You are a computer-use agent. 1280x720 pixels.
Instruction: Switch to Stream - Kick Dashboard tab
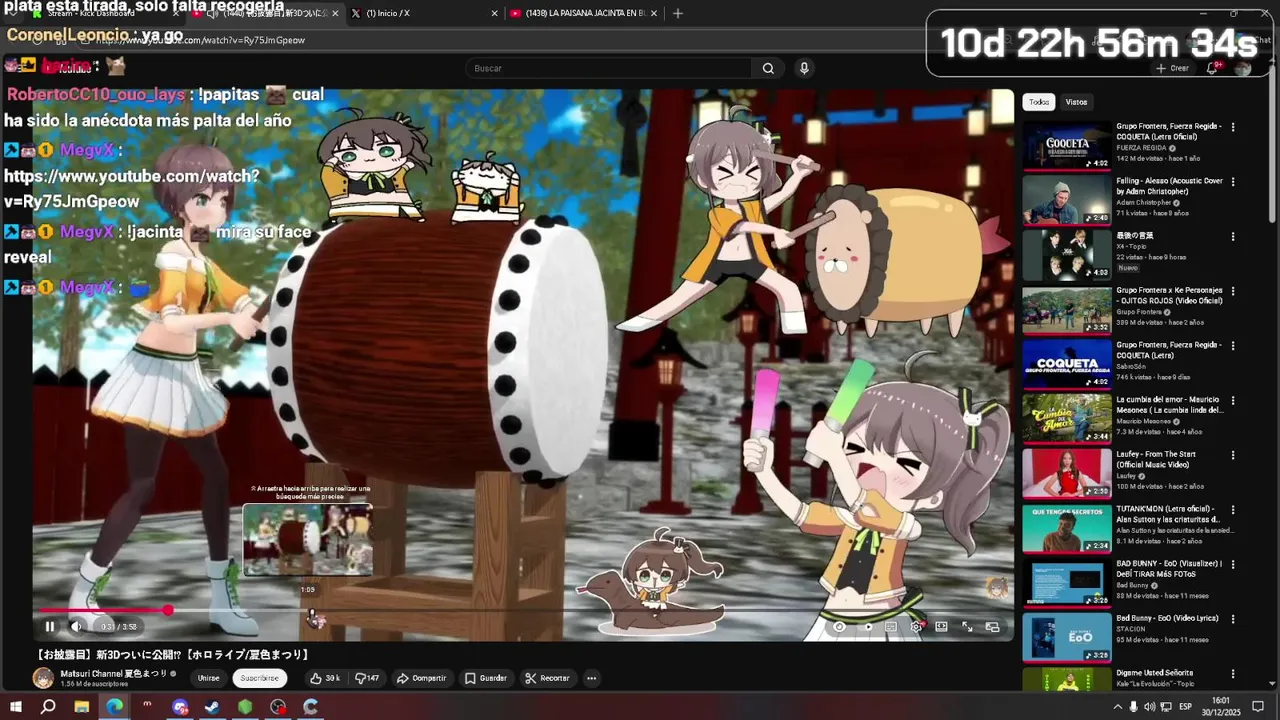click(105, 13)
